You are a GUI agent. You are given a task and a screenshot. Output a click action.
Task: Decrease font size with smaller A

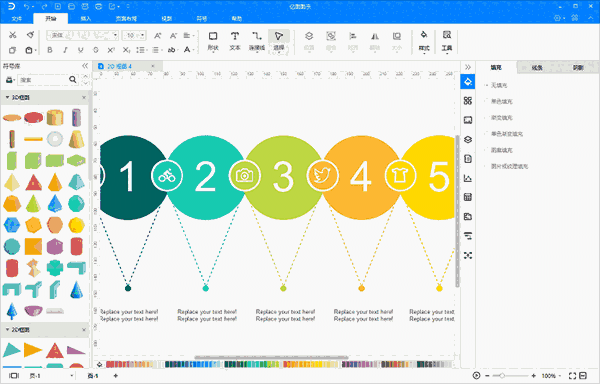click(173, 36)
